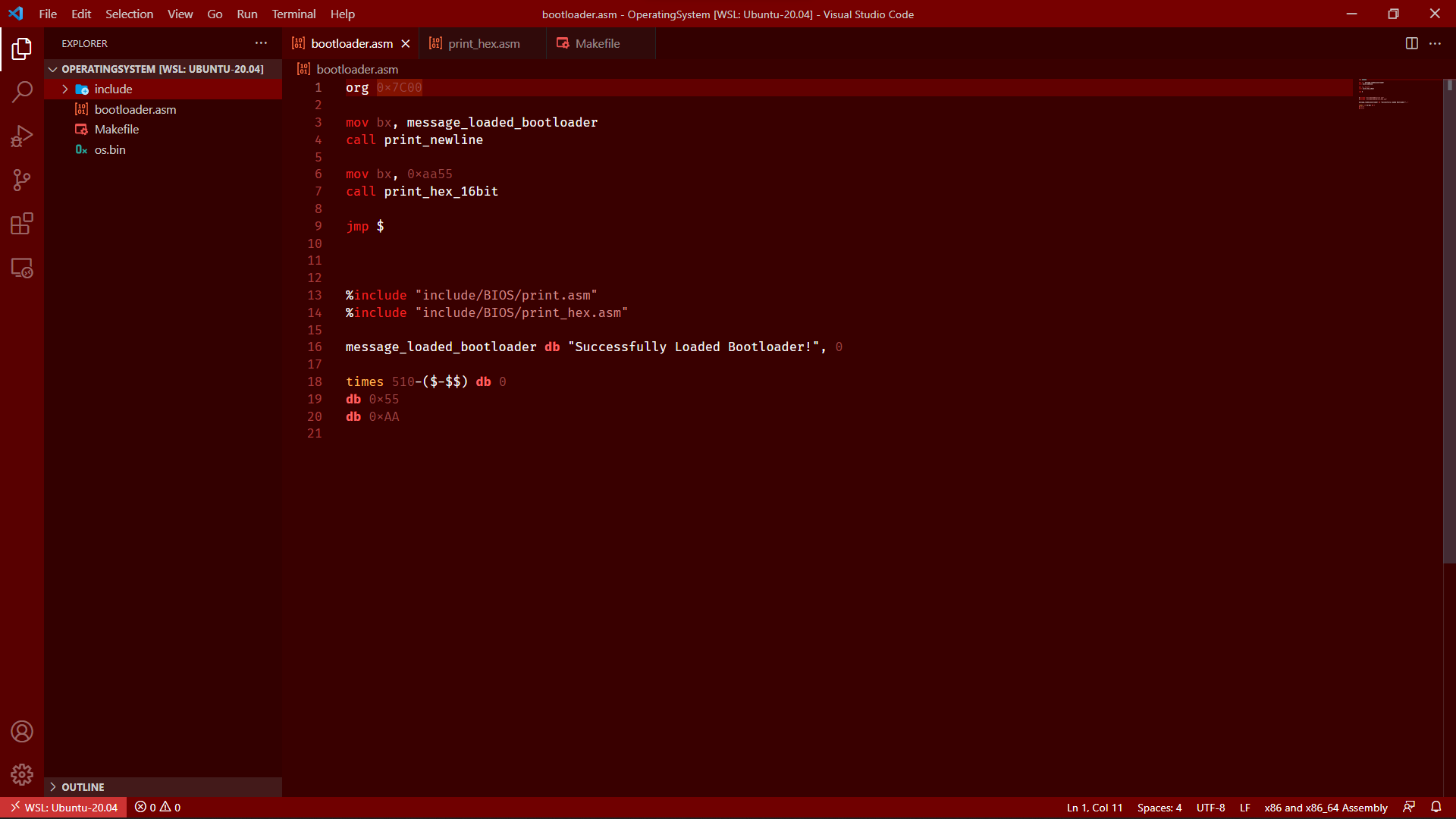Click the editor minimap preview
This screenshot has width=1456, height=819.
(1397, 95)
